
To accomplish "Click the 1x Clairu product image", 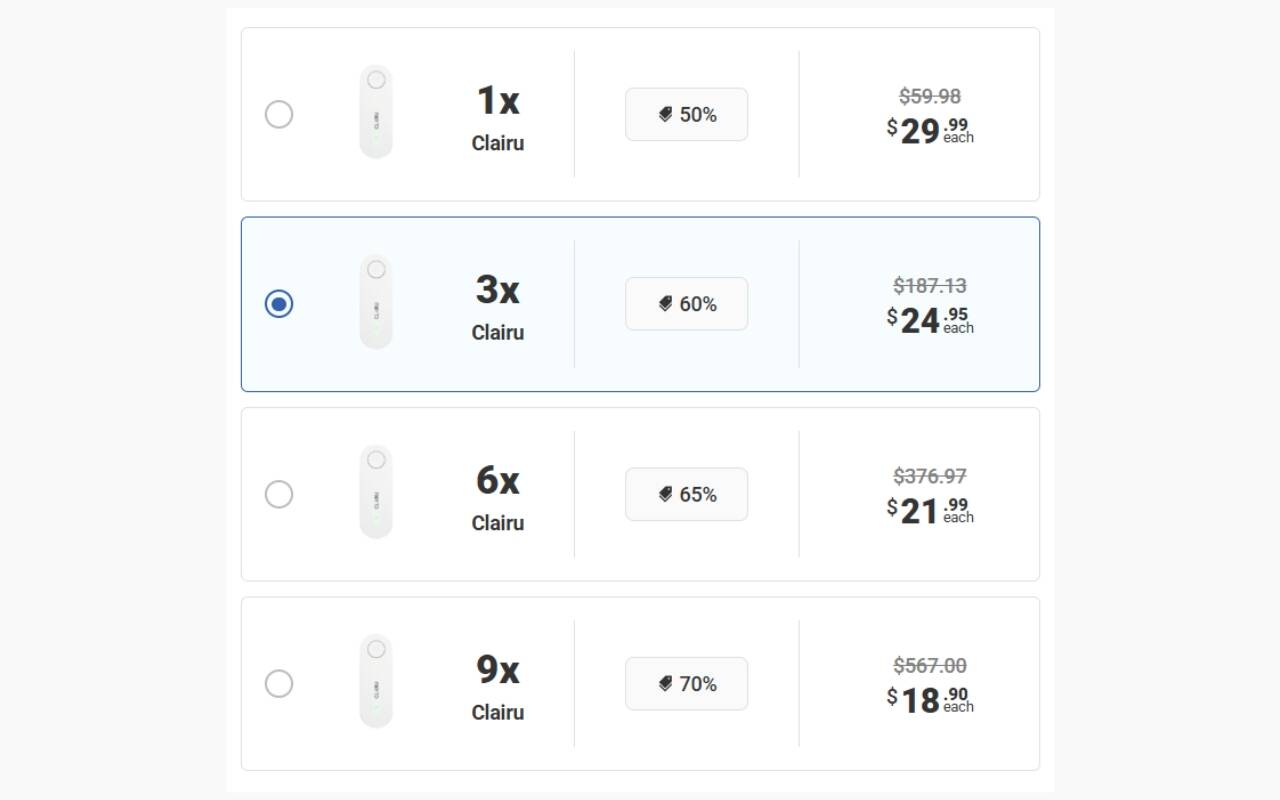I will point(376,112).
